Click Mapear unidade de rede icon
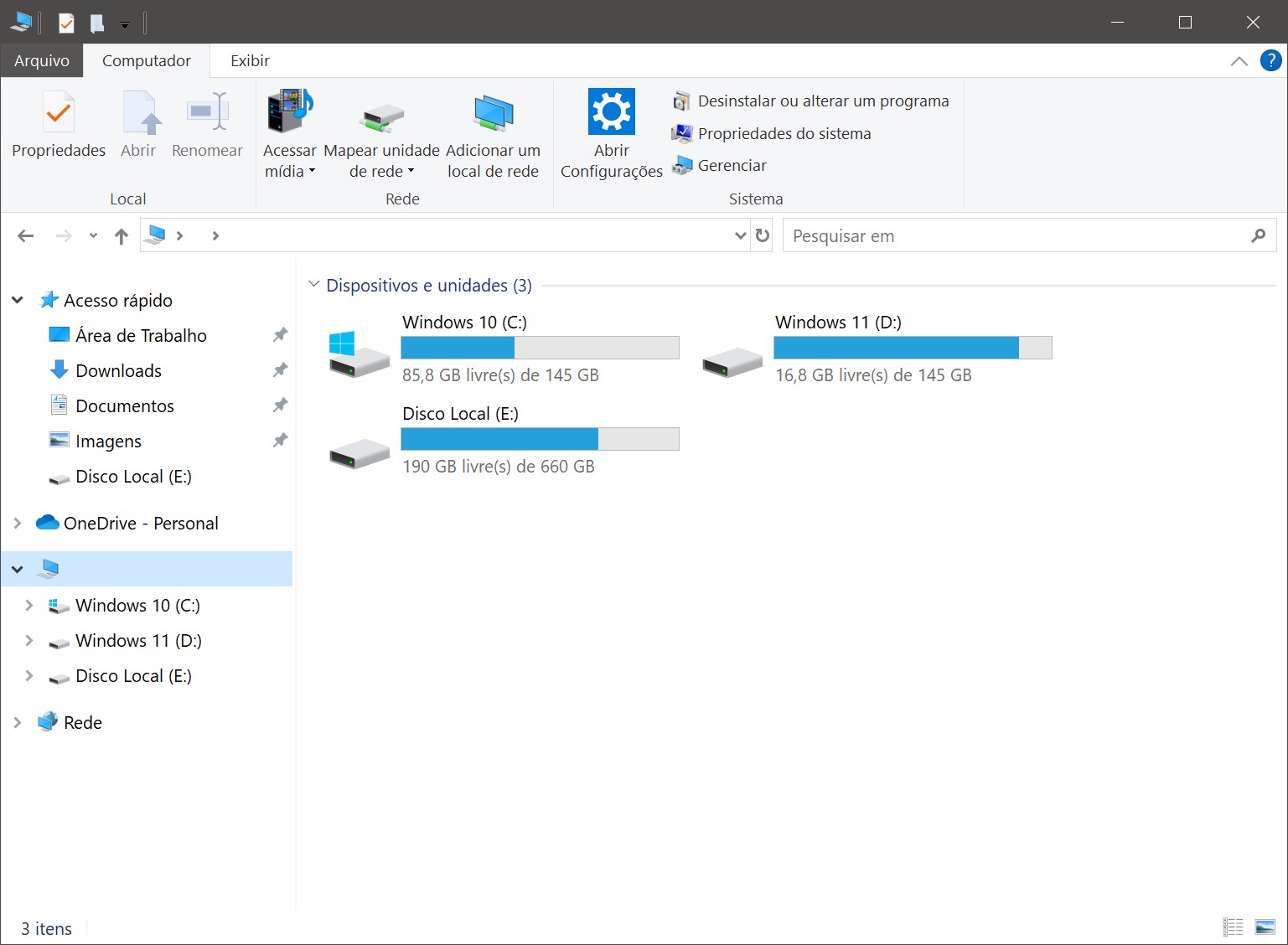The width and height of the screenshot is (1288, 945). click(381, 117)
